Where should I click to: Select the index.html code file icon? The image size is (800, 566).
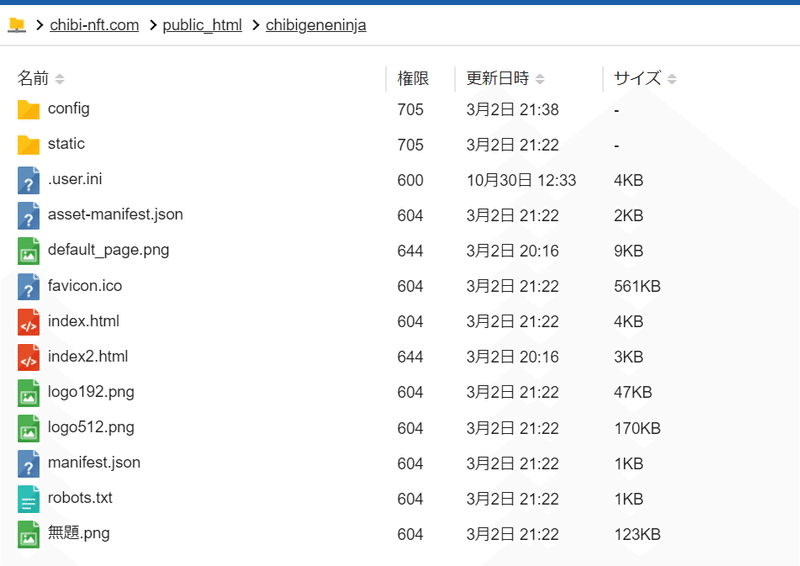[x=29, y=322]
